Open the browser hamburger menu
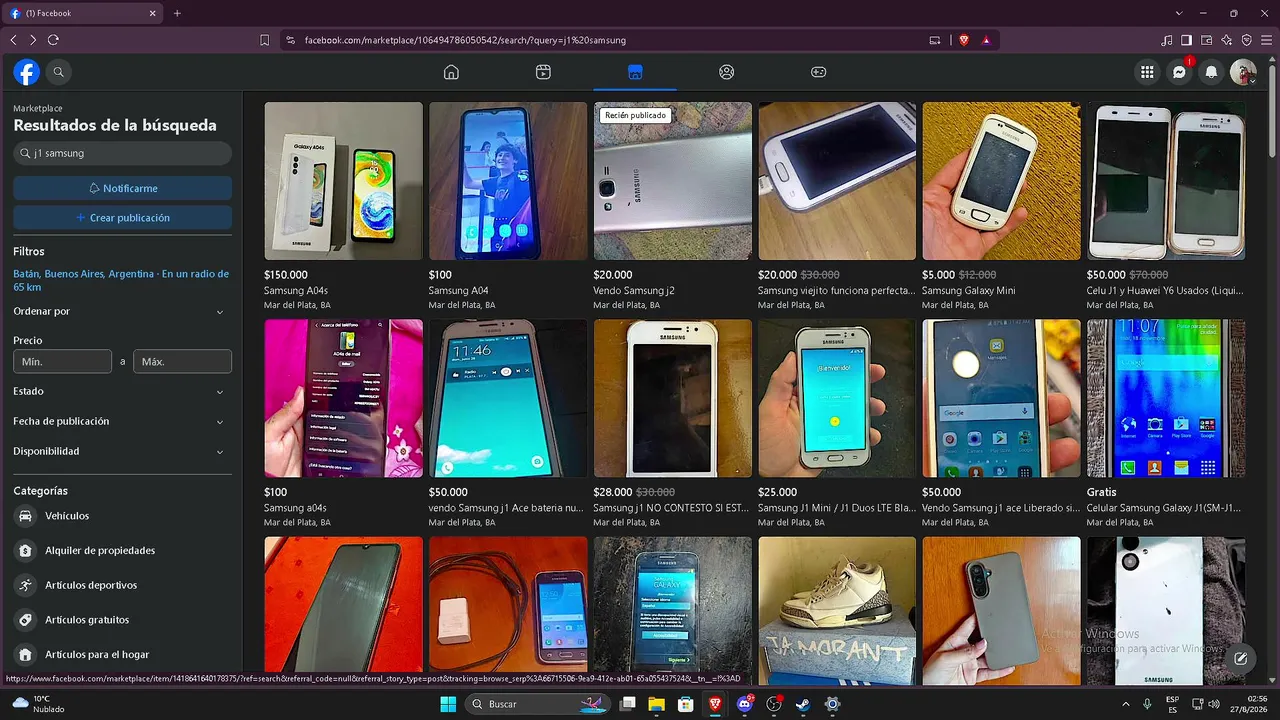The width and height of the screenshot is (1280, 720). 1266,40
